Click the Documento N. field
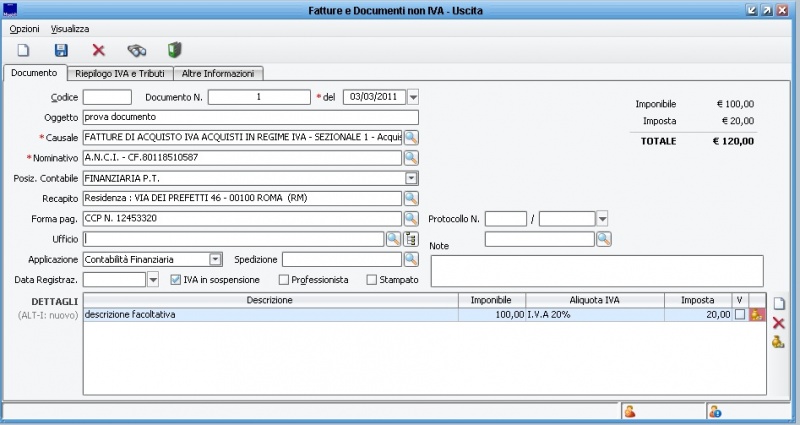This screenshot has height=425, width=800. point(259,97)
